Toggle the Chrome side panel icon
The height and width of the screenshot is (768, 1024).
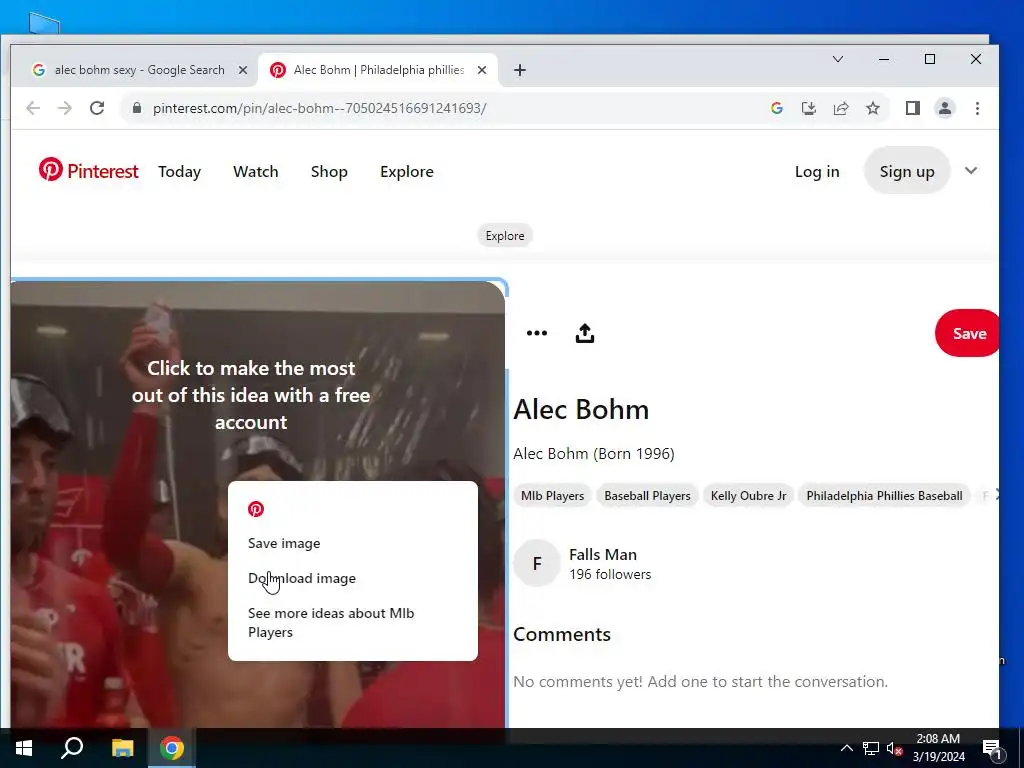coord(913,108)
